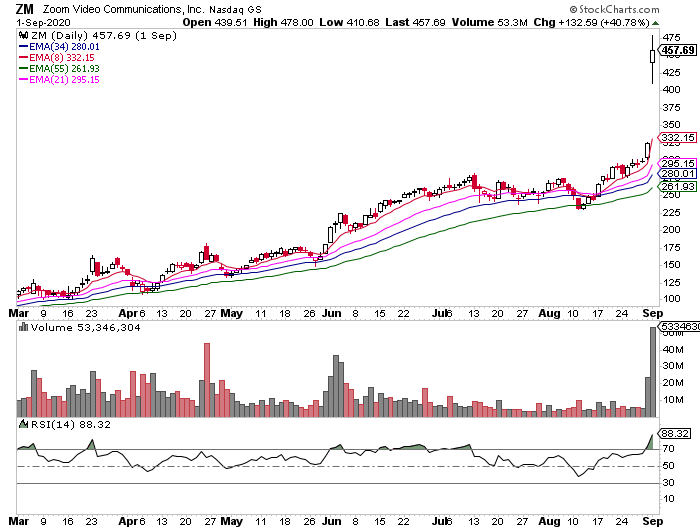The height and width of the screenshot is (530, 700).
Task: Click the 70 level label on RSI axis
Action: (x=668, y=448)
